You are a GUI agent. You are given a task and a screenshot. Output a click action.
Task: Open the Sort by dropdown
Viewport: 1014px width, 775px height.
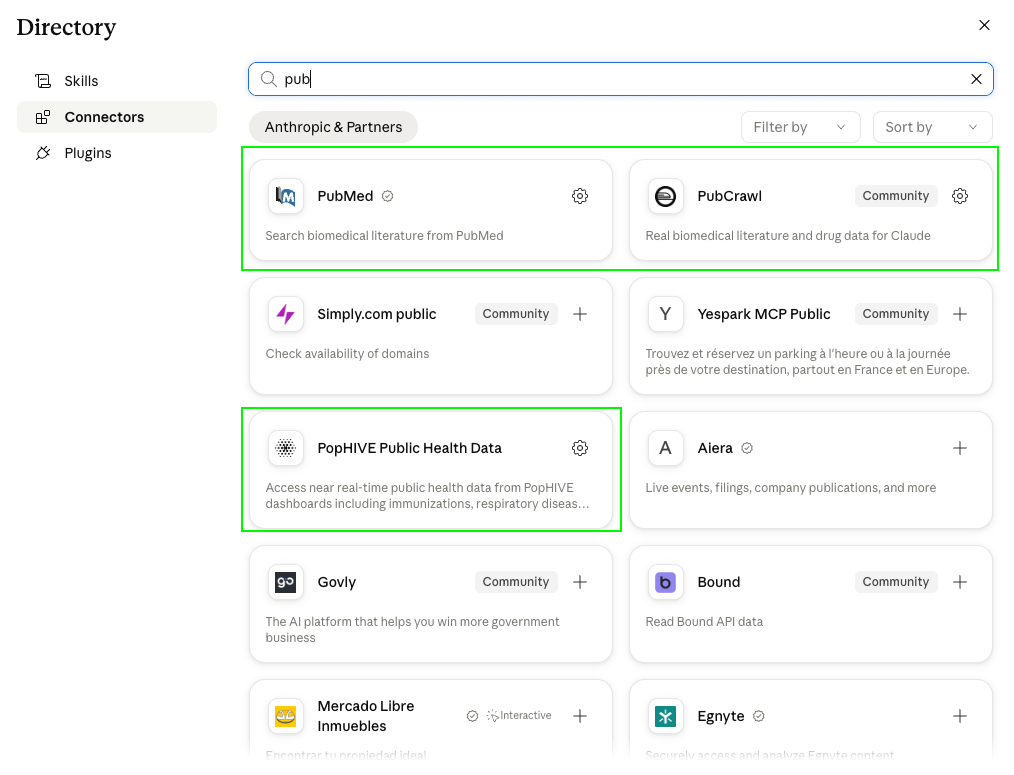point(933,127)
